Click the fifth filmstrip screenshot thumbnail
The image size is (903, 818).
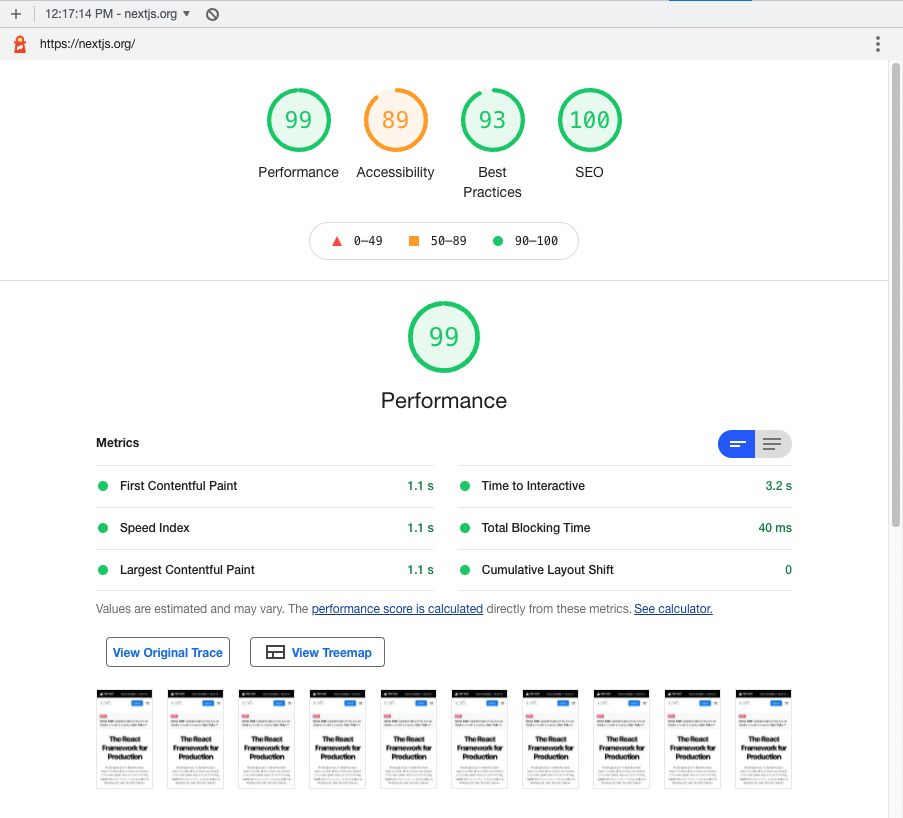click(408, 739)
